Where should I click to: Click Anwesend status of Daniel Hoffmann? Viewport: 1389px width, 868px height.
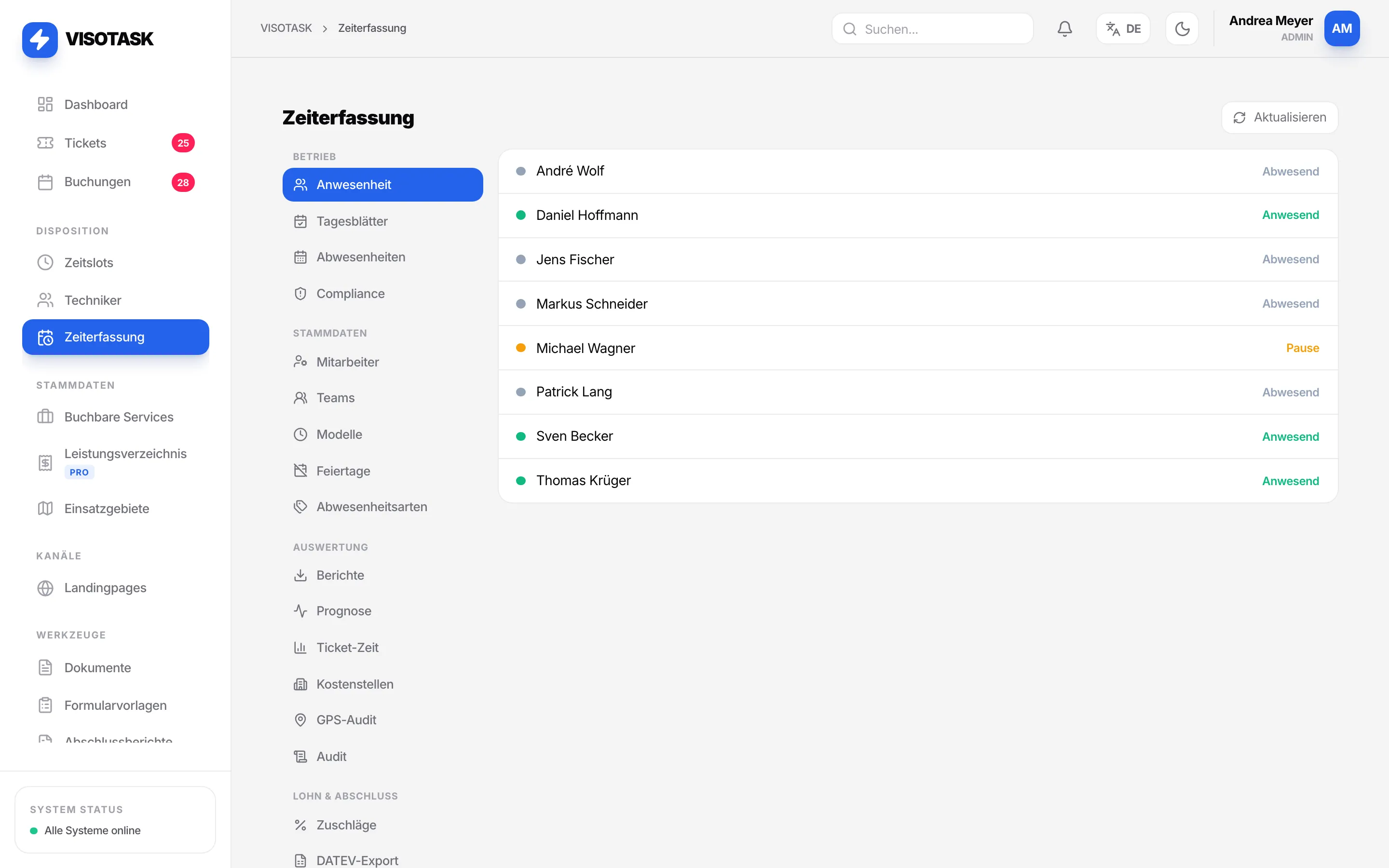click(1290, 215)
